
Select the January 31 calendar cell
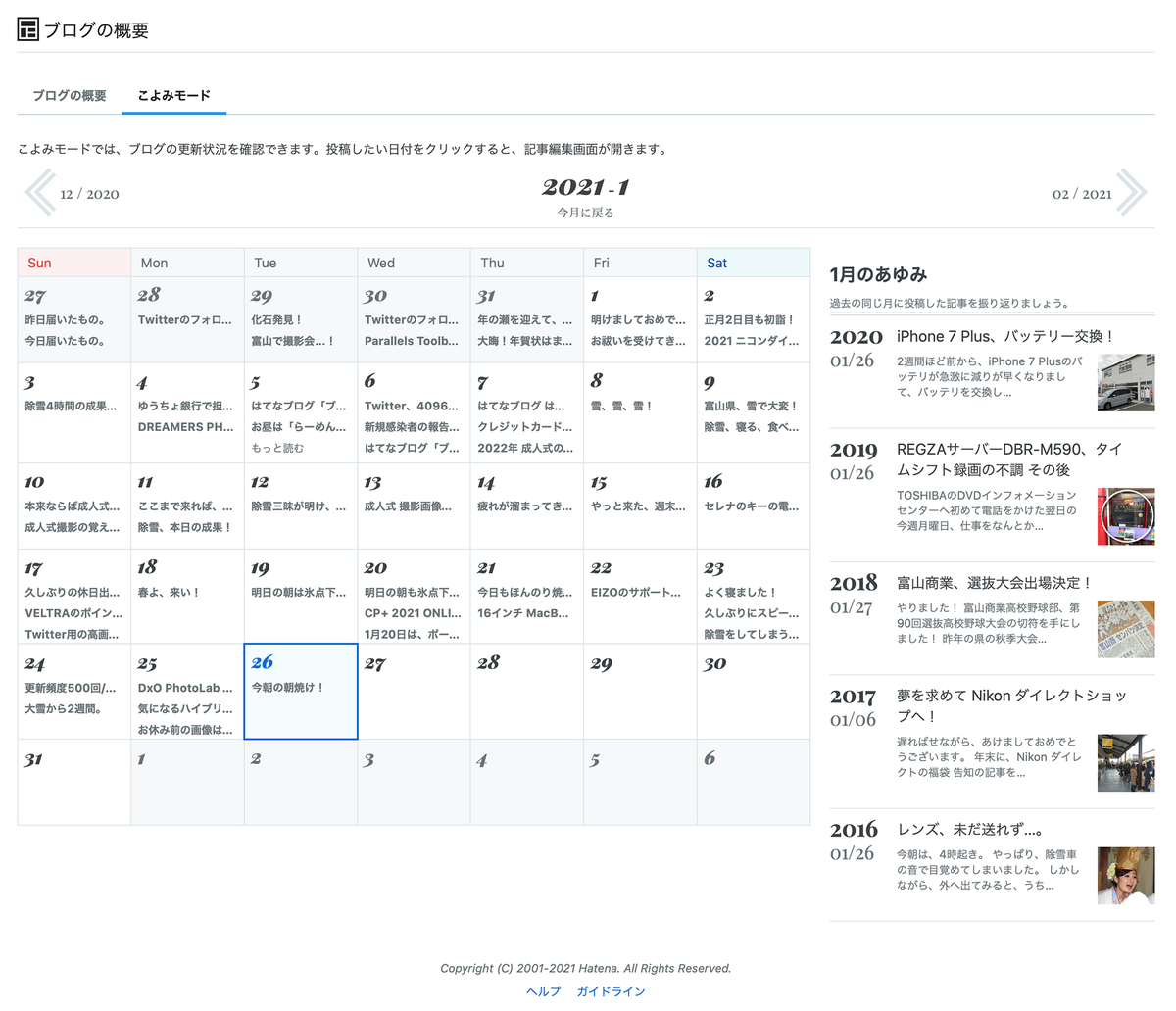tap(74, 782)
